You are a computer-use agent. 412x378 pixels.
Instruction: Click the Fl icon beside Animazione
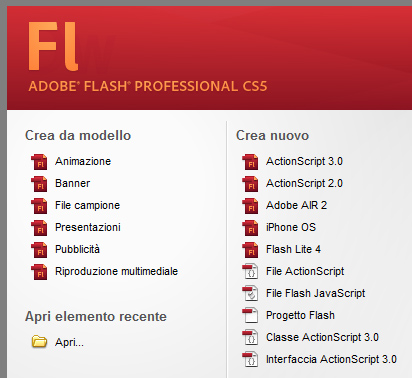(39, 162)
